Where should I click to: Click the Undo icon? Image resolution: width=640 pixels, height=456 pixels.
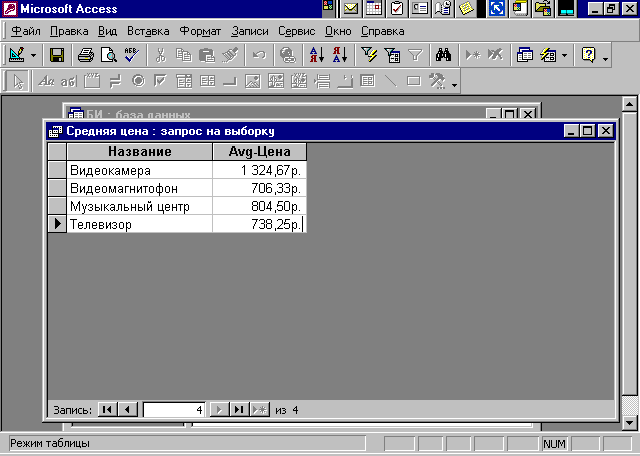[259, 55]
